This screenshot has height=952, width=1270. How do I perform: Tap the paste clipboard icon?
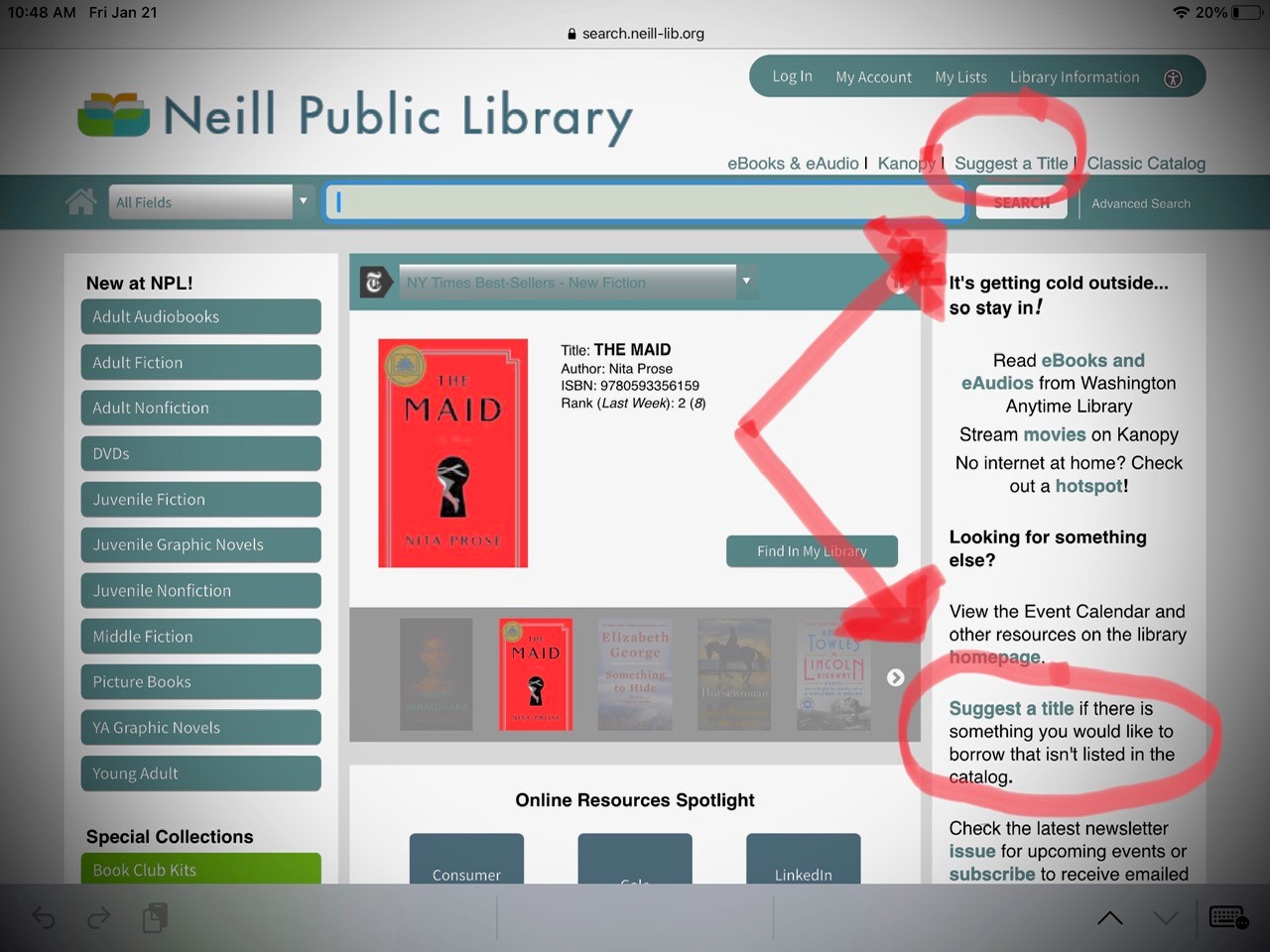click(x=155, y=918)
